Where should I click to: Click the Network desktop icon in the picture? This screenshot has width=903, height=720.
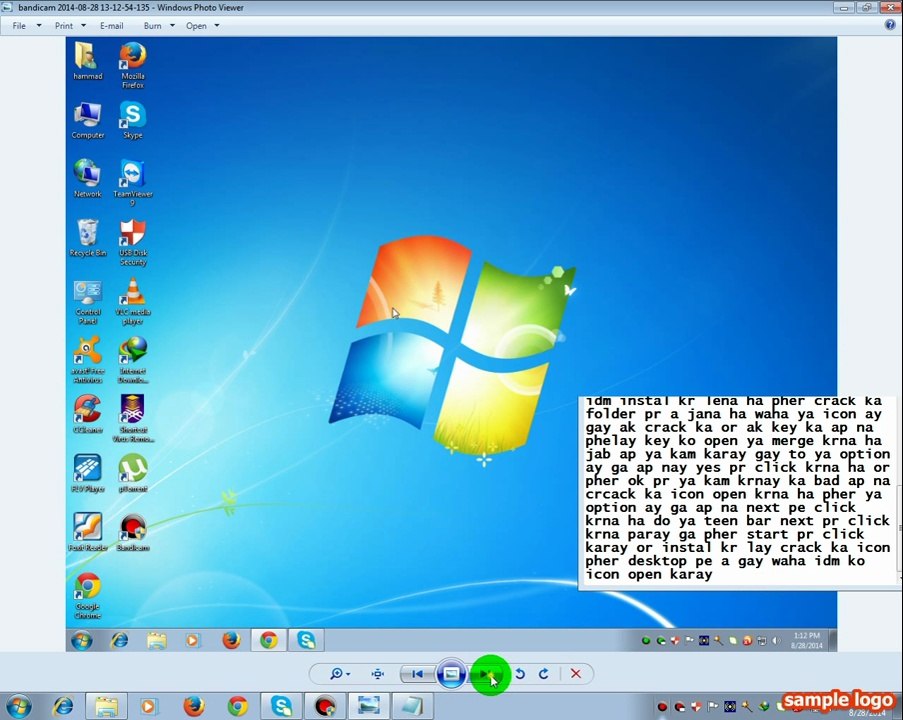point(88,180)
